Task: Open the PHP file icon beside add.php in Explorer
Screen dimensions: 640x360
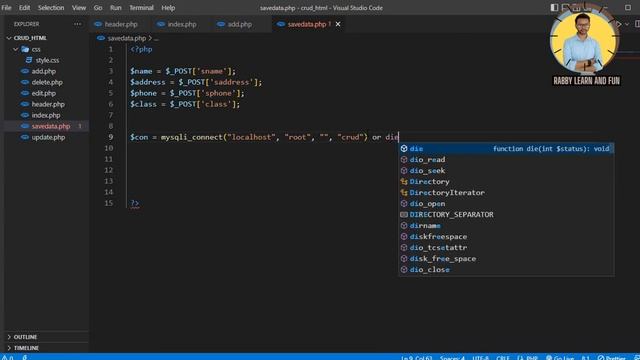Action: (25, 71)
